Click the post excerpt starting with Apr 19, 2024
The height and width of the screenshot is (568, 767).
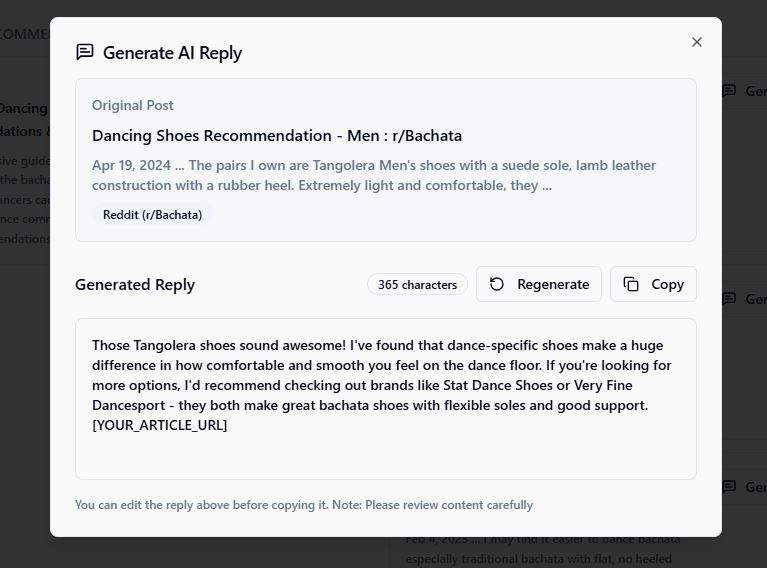374,175
